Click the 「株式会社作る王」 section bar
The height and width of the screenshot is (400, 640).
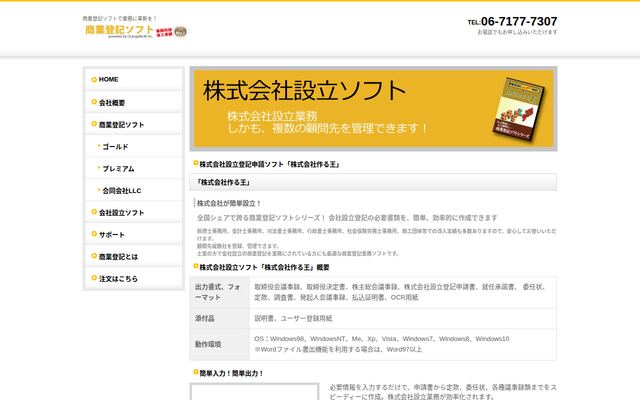tap(373, 182)
